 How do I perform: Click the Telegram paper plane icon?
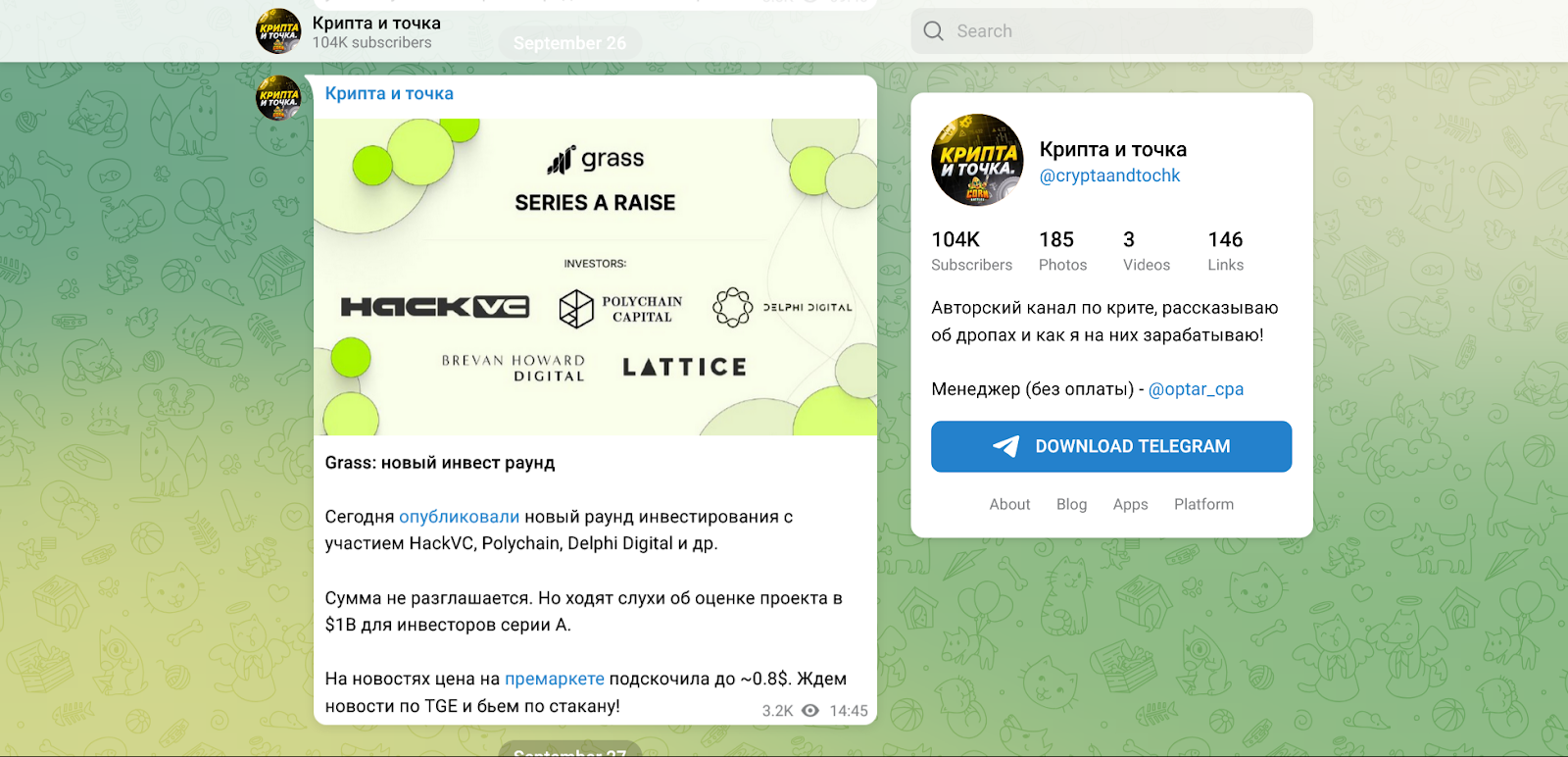tap(1006, 446)
